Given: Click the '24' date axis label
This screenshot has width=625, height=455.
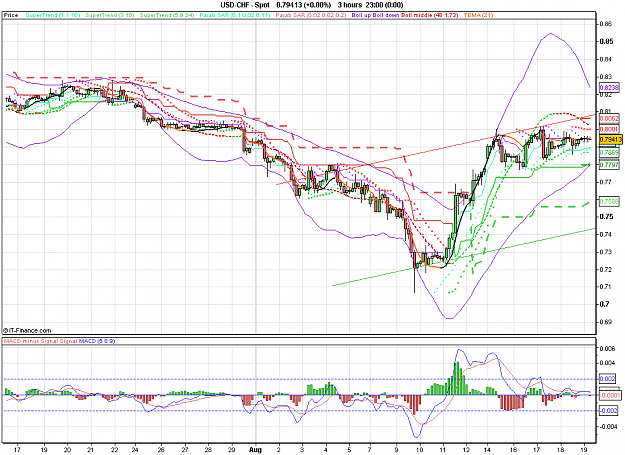Looking at the screenshot, I should [135, 450].
